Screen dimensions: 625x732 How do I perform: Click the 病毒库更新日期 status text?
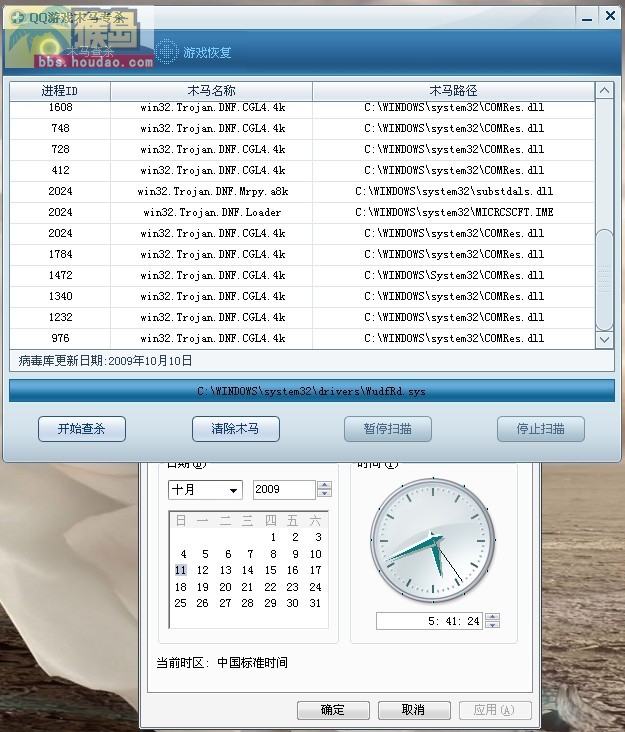[105, 361]
